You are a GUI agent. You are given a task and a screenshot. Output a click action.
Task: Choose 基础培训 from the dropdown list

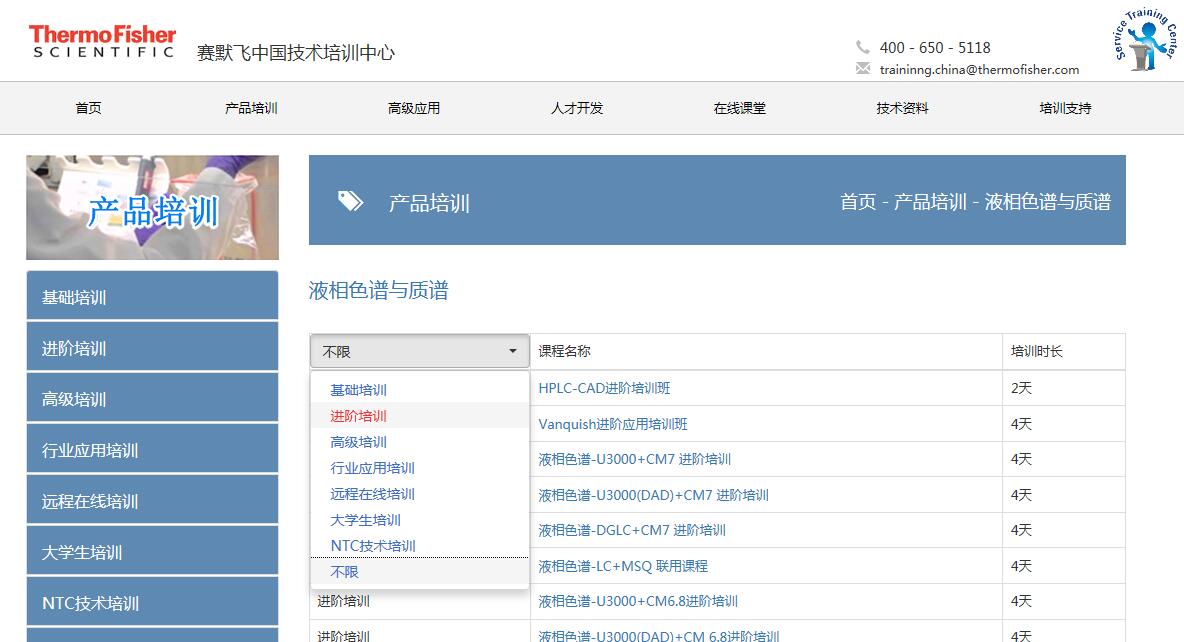tap(419, 390)
